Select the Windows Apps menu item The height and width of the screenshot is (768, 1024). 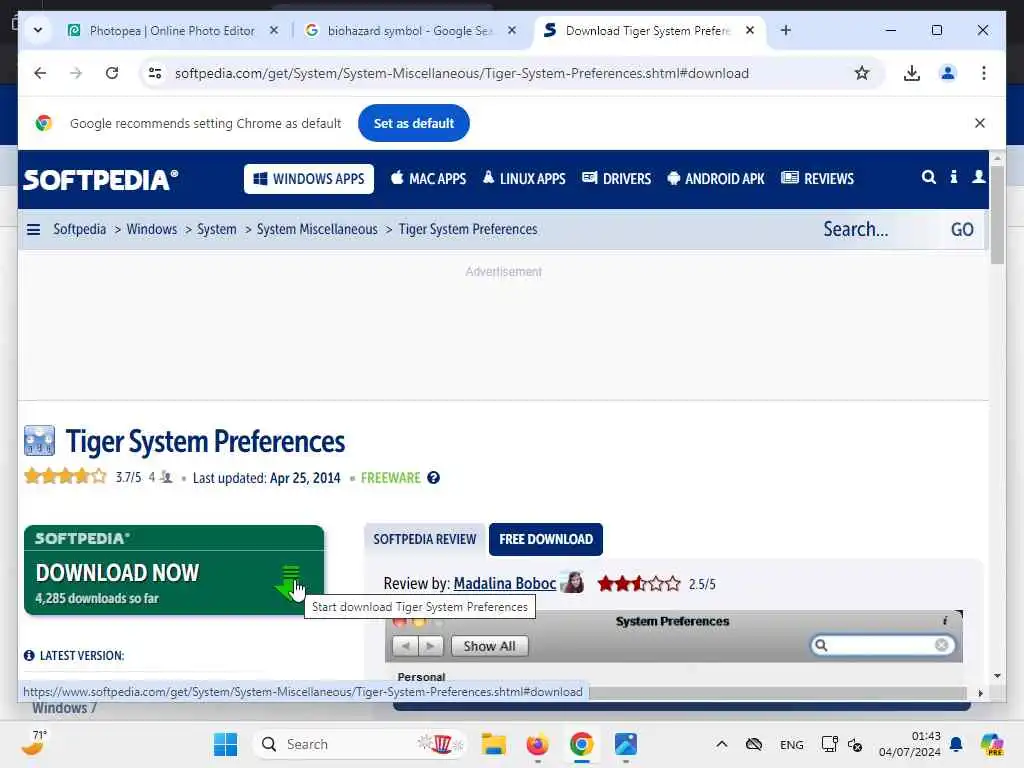309,179
